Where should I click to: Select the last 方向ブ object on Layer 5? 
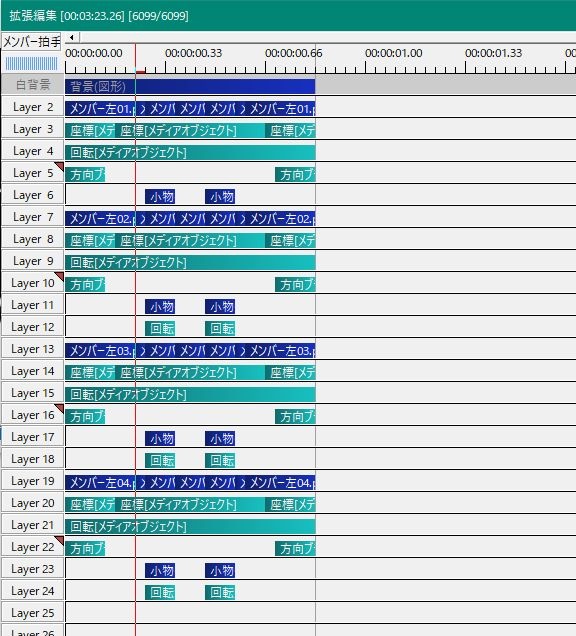pyautogui.click(x=295, y=174)
